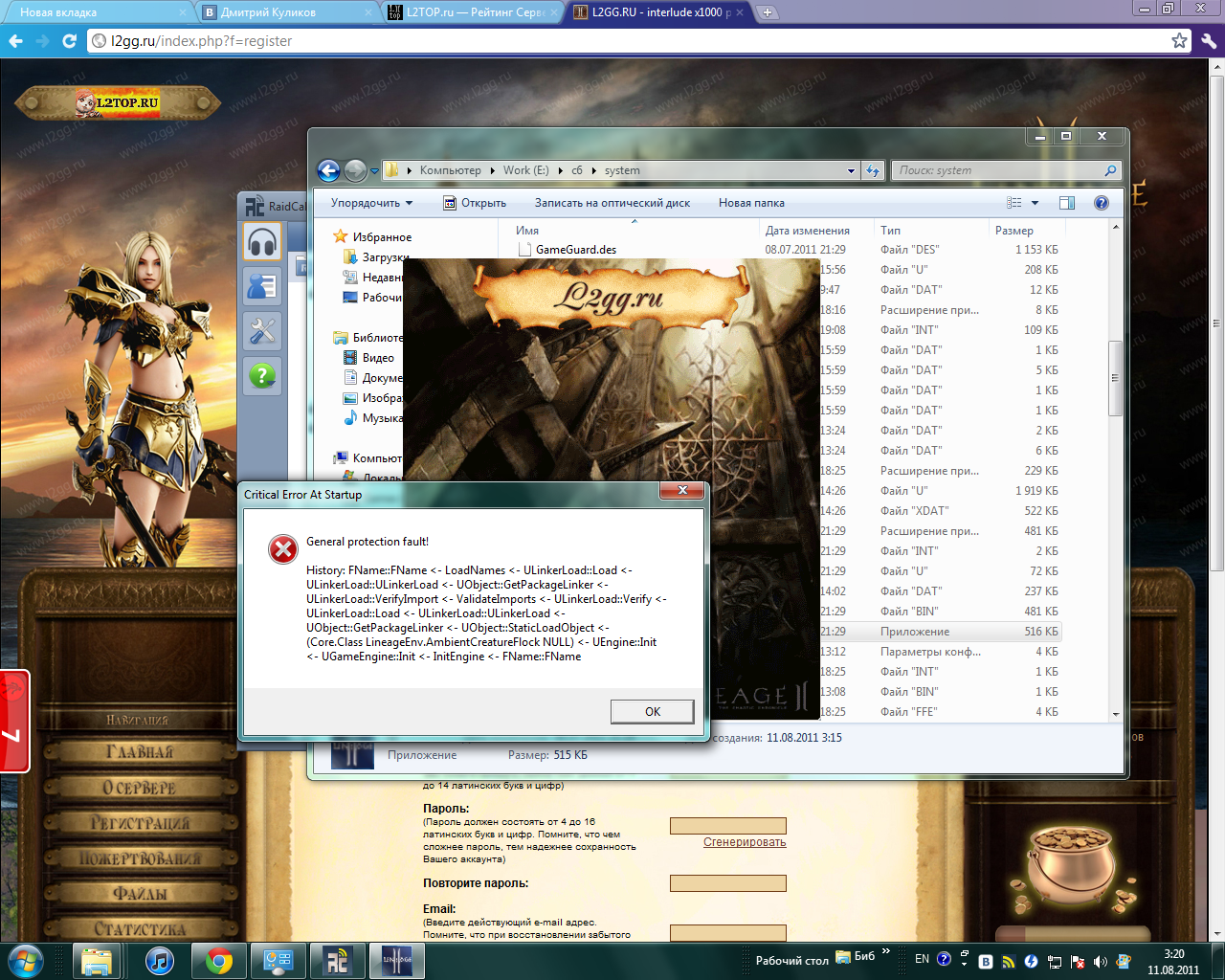
Task: Click the Повторите пароль input field
Action: pyautogui.click(x=728, y=883)
